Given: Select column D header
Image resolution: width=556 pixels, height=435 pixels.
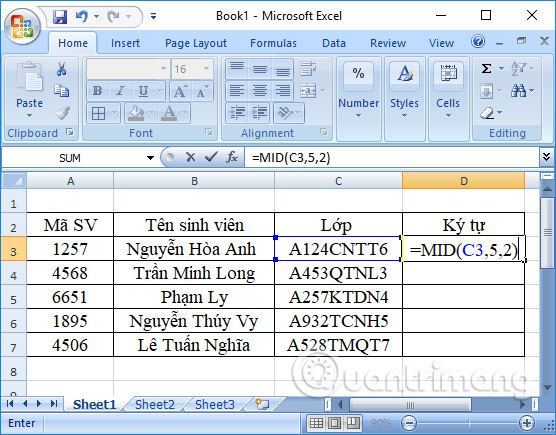Looking at the screenshot, I should (463, 181).
